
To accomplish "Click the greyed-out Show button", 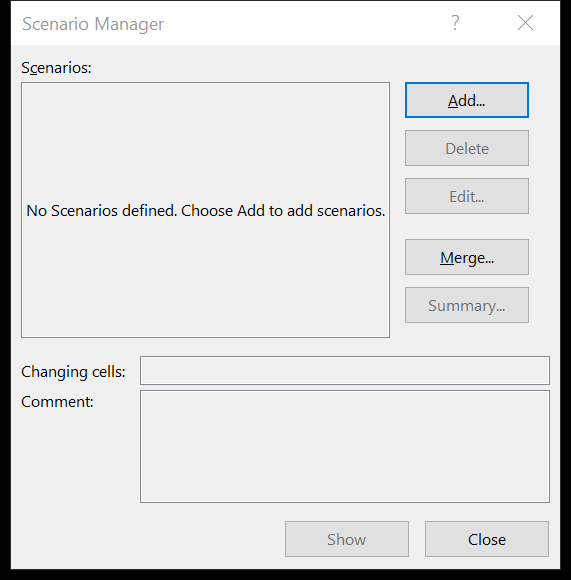I will [x=347, y=539].
